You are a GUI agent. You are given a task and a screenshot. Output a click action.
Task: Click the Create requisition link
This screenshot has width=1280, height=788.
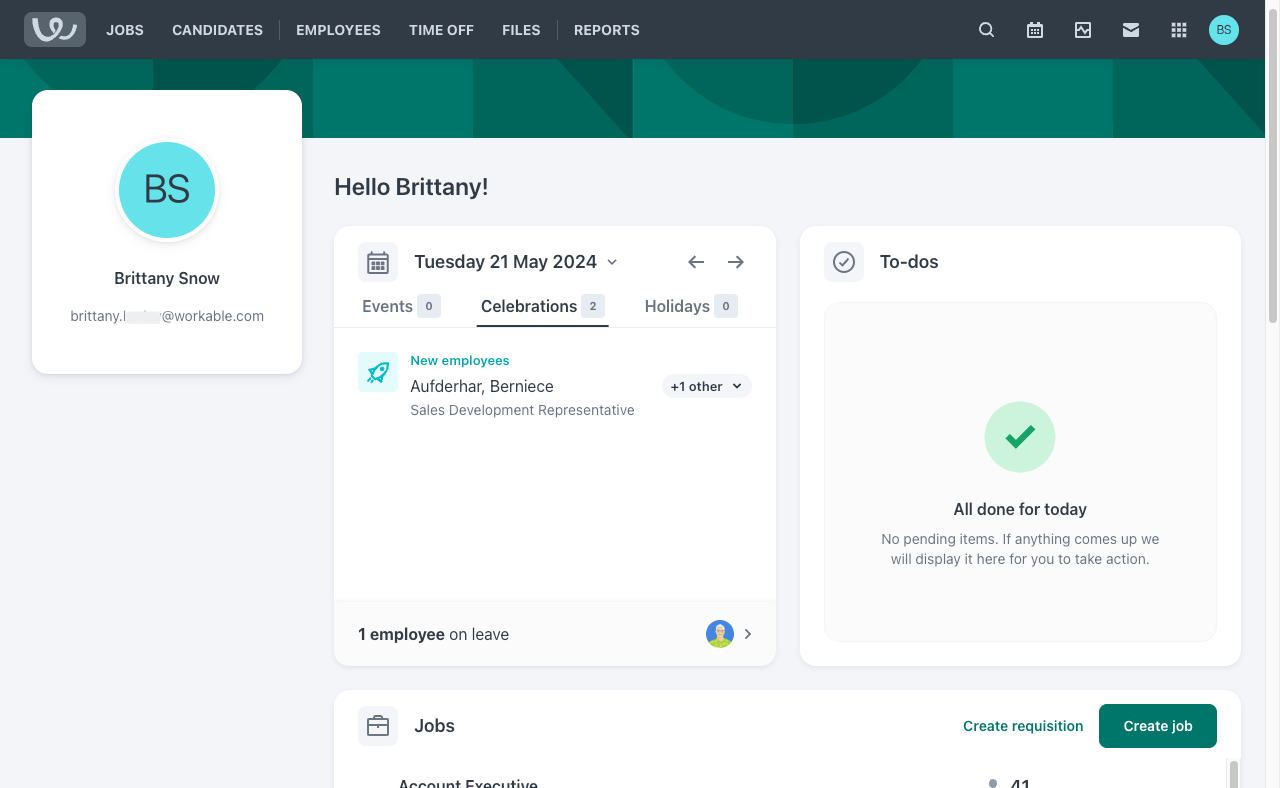1023,726
